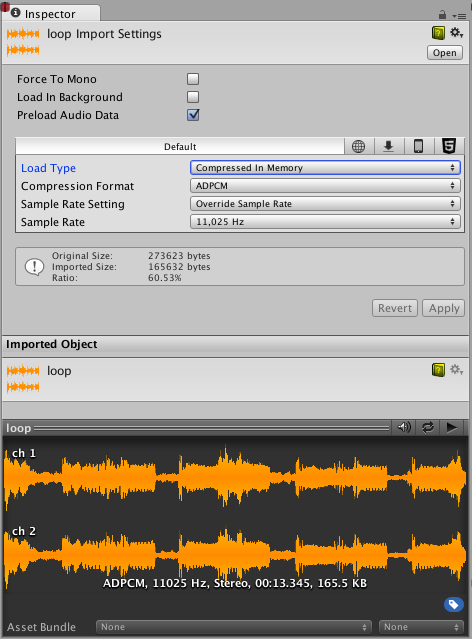Click the Ratio 60.53% value
Viewport: 472px width, 639px height.
tap(165, 278)
